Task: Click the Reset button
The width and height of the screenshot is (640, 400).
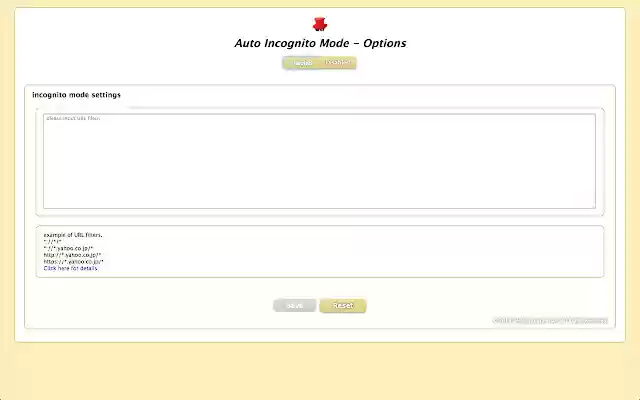Action: 342,305
